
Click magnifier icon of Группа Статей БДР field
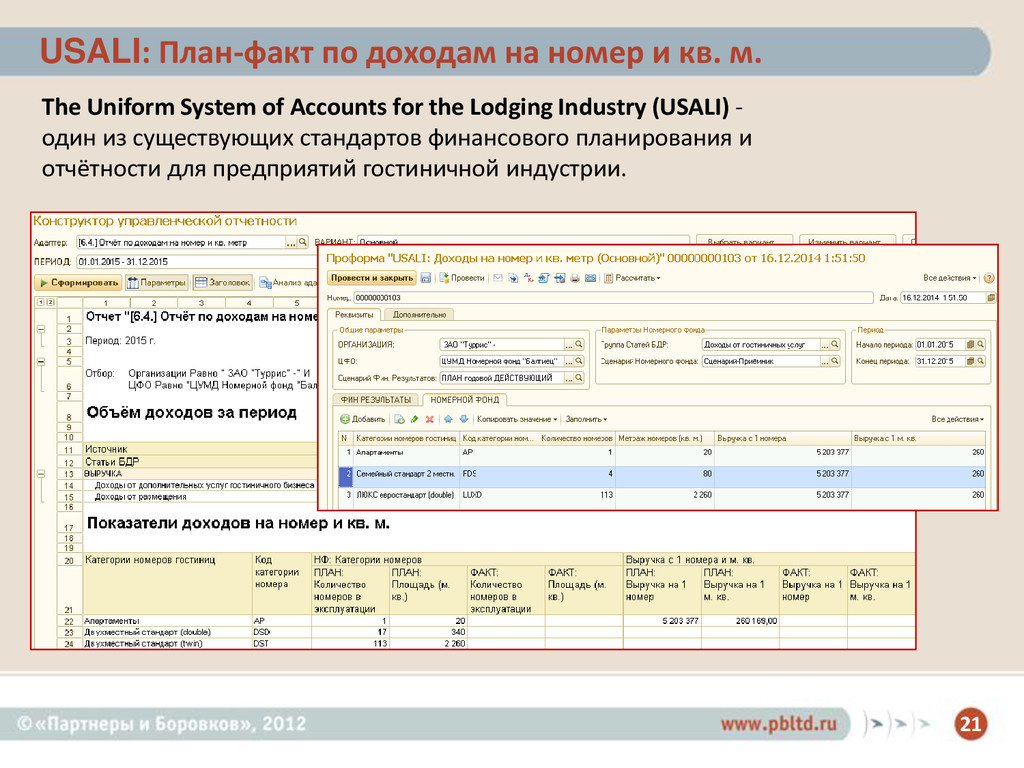point(835,344)
